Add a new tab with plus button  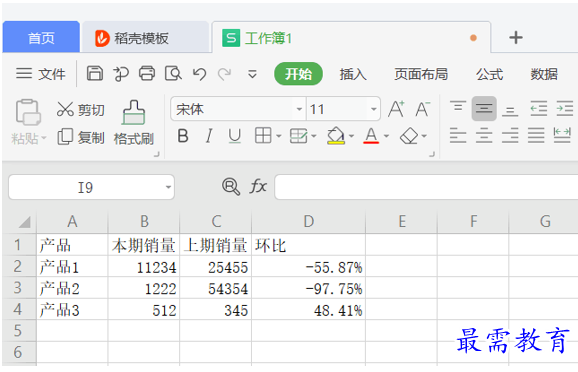(x=516, y=38)
